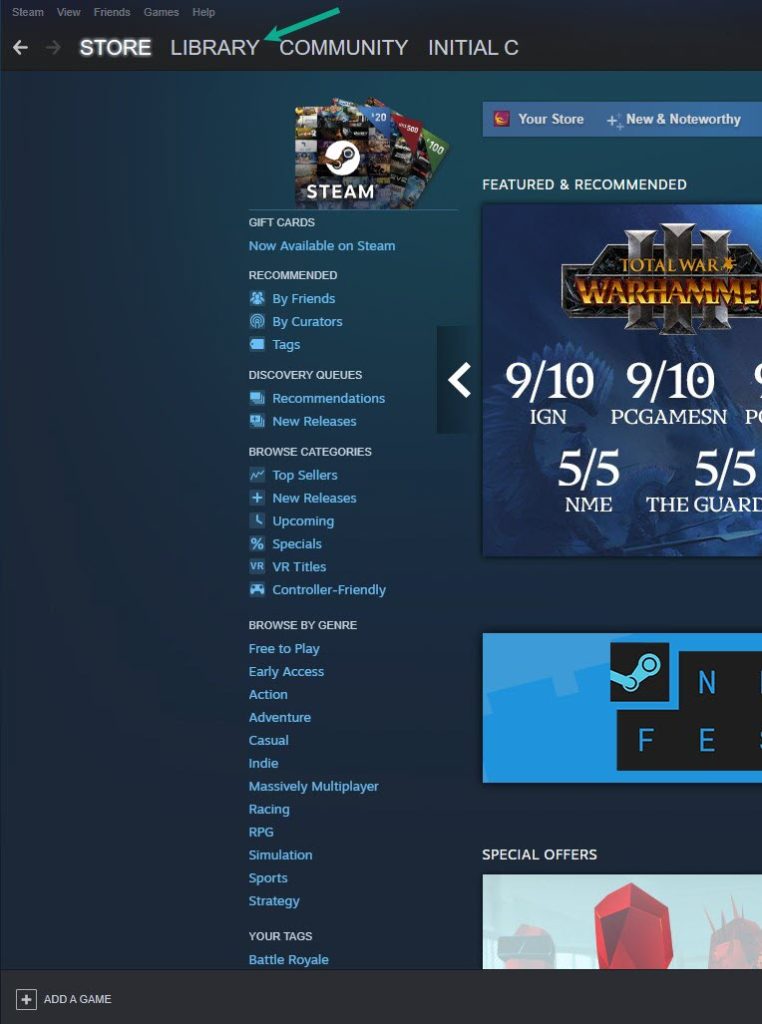Click the By Curators broadcast icon
762x1024 pixels.
click(257, 321)
